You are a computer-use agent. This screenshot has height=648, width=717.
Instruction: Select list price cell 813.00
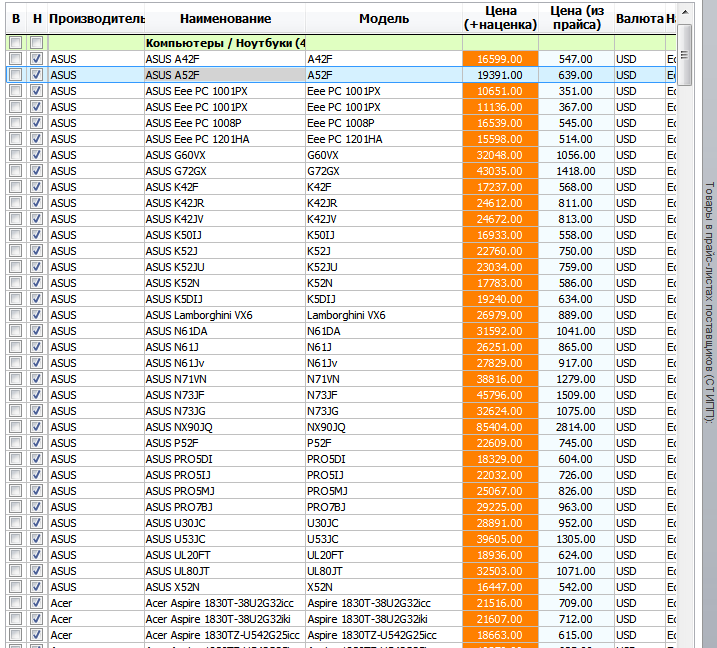576,219
